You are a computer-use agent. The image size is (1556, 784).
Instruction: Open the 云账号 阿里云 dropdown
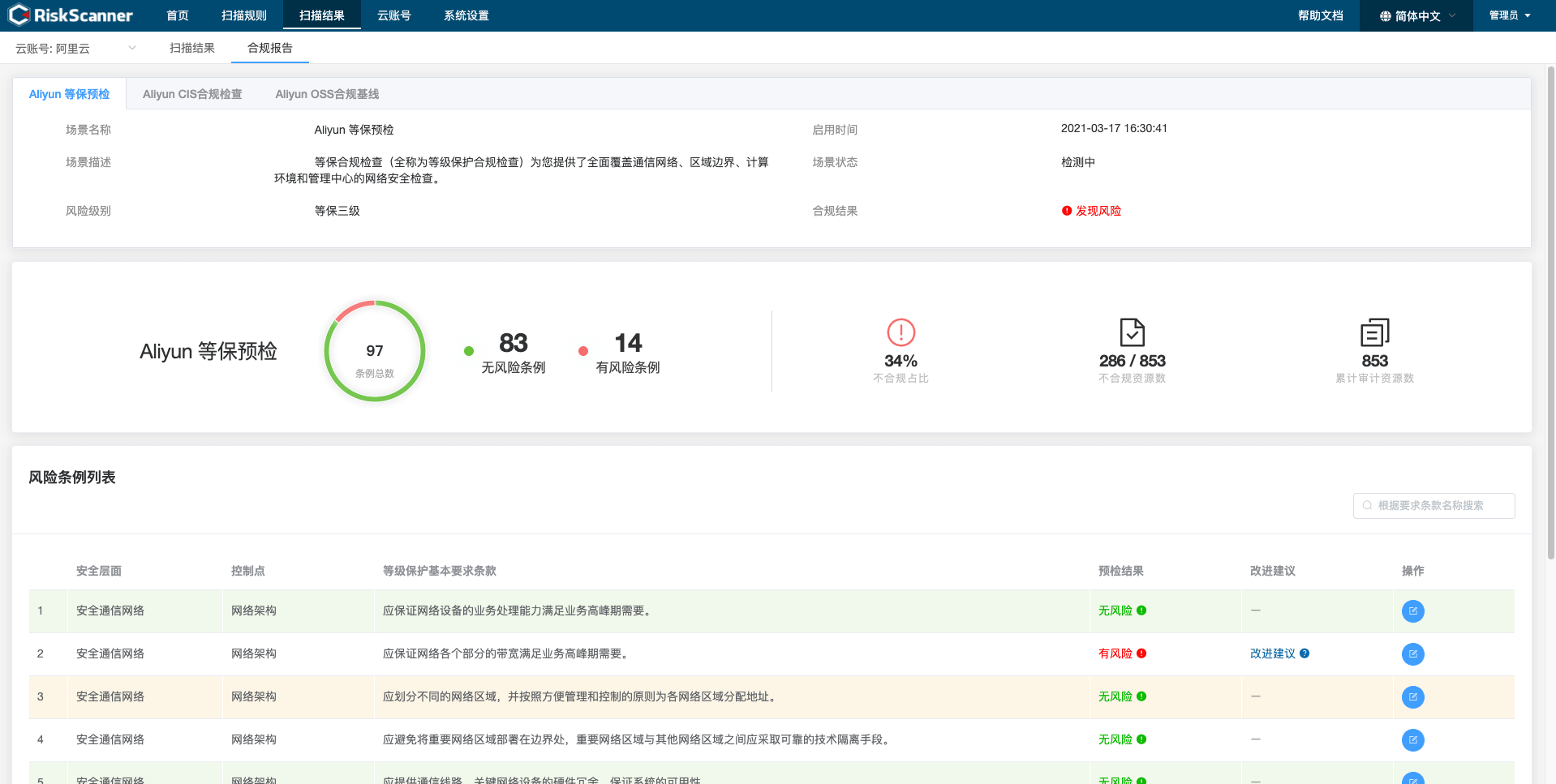[75, 49]
